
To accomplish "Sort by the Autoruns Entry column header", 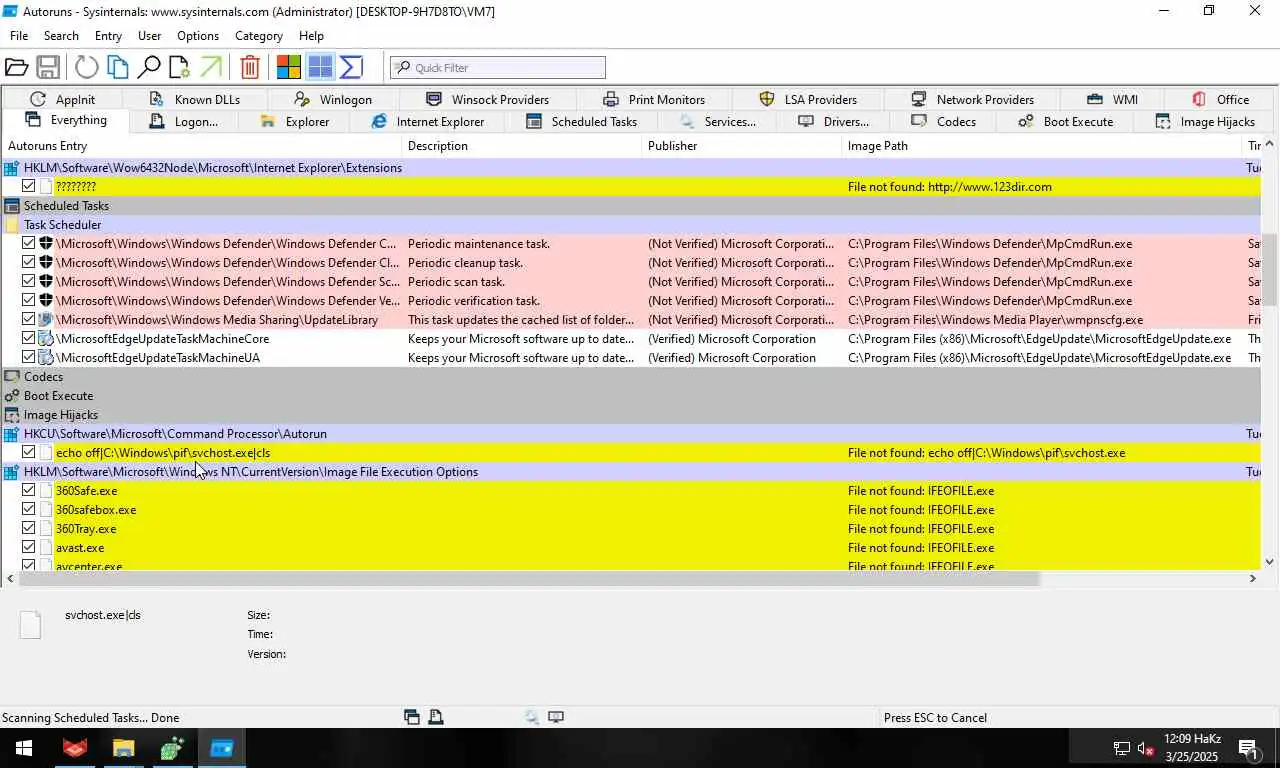I will pos(201,146).
